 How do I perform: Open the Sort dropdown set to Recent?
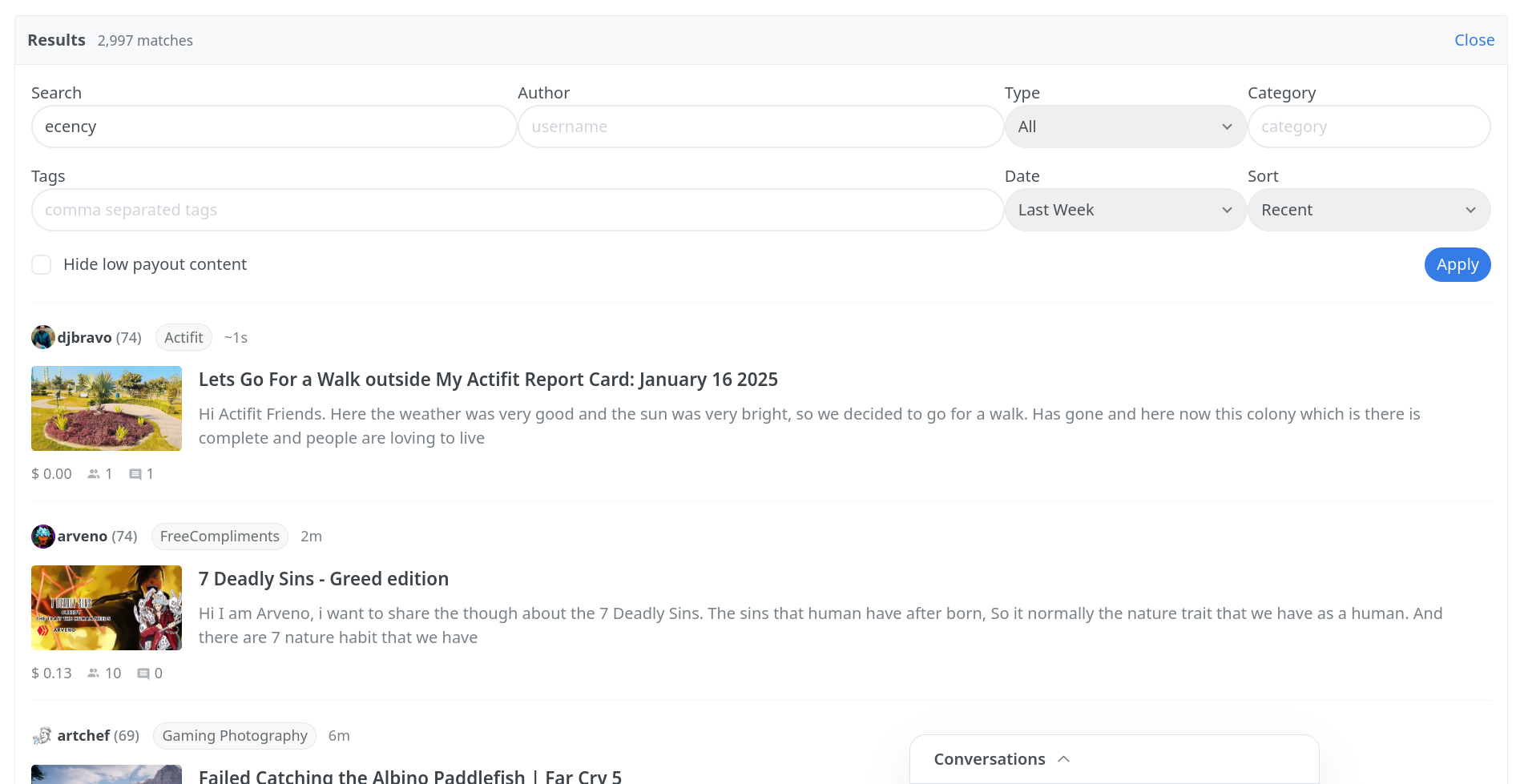click(1369, 210)
